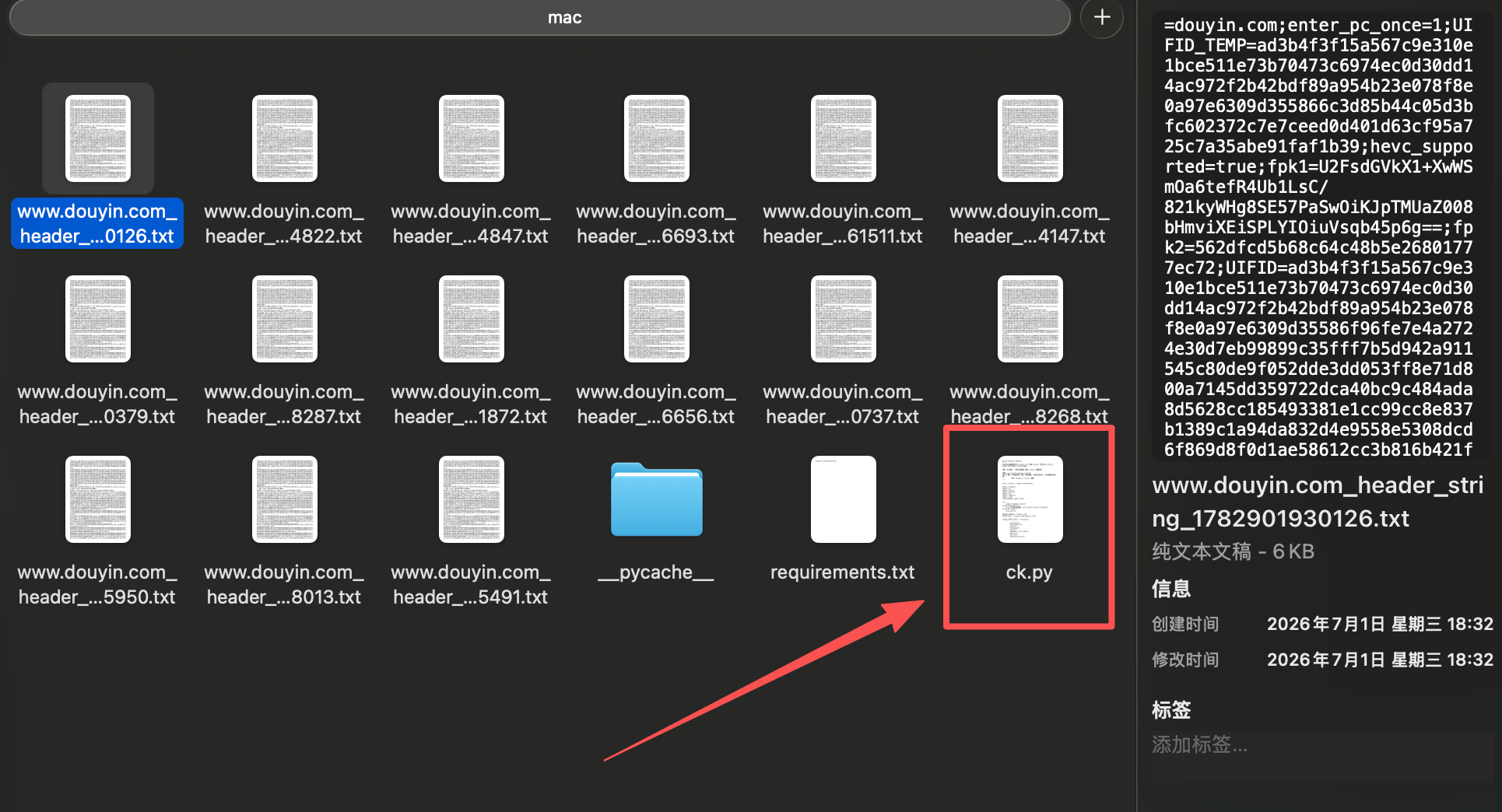Click the header_...5491.txt file name label

(471, 584)
